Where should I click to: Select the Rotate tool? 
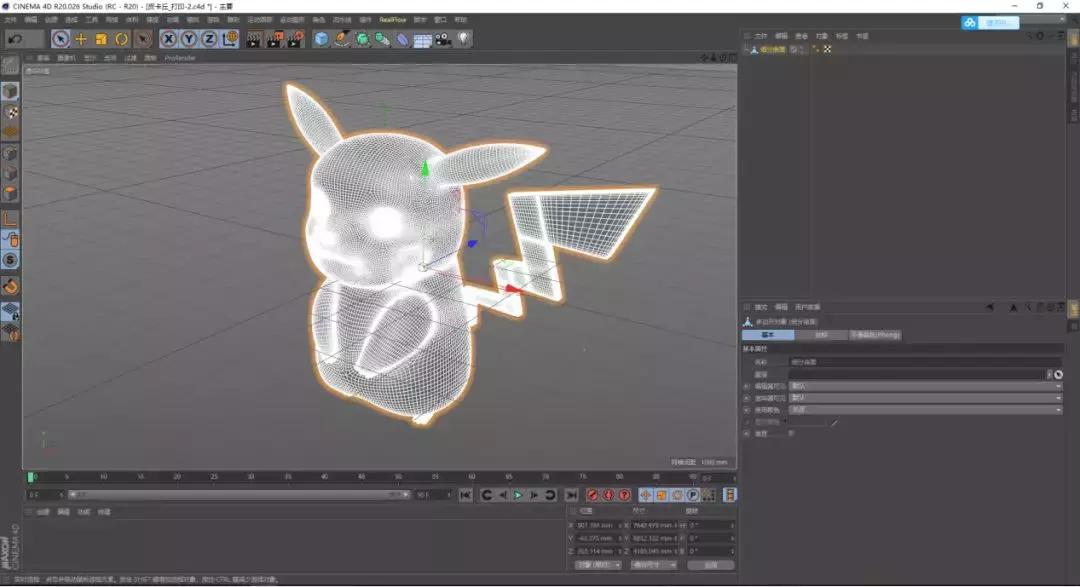point(123,39)
